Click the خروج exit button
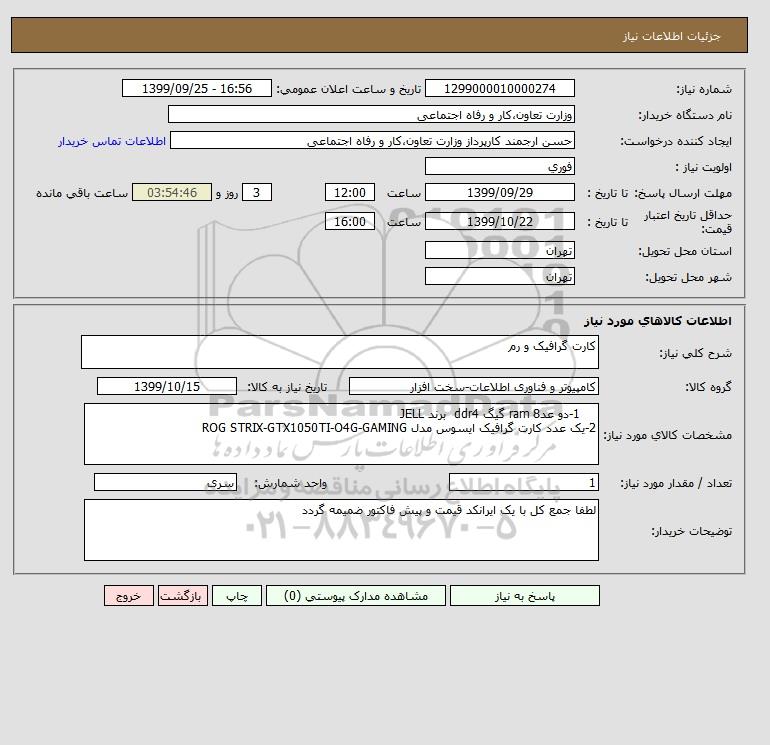 129,596
